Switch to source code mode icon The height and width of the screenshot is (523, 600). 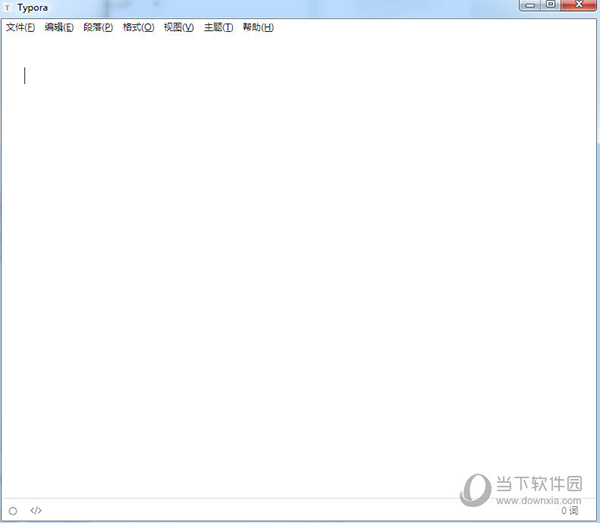coord(36,510)
